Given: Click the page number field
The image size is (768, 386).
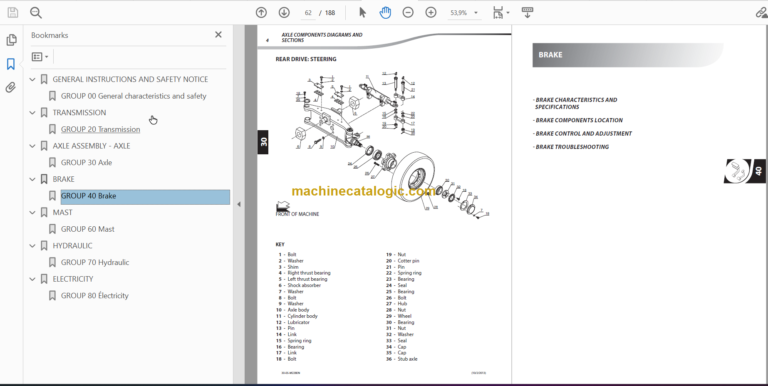Looking at the screenshot, I should 308,13.
